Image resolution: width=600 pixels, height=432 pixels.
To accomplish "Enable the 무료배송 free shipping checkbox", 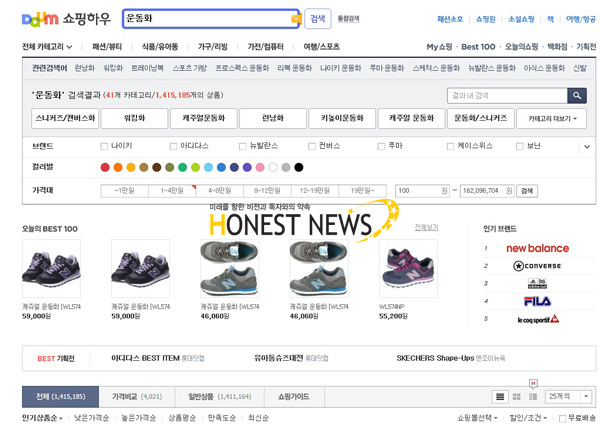I will pyautogui.click(x=562, y=418).
